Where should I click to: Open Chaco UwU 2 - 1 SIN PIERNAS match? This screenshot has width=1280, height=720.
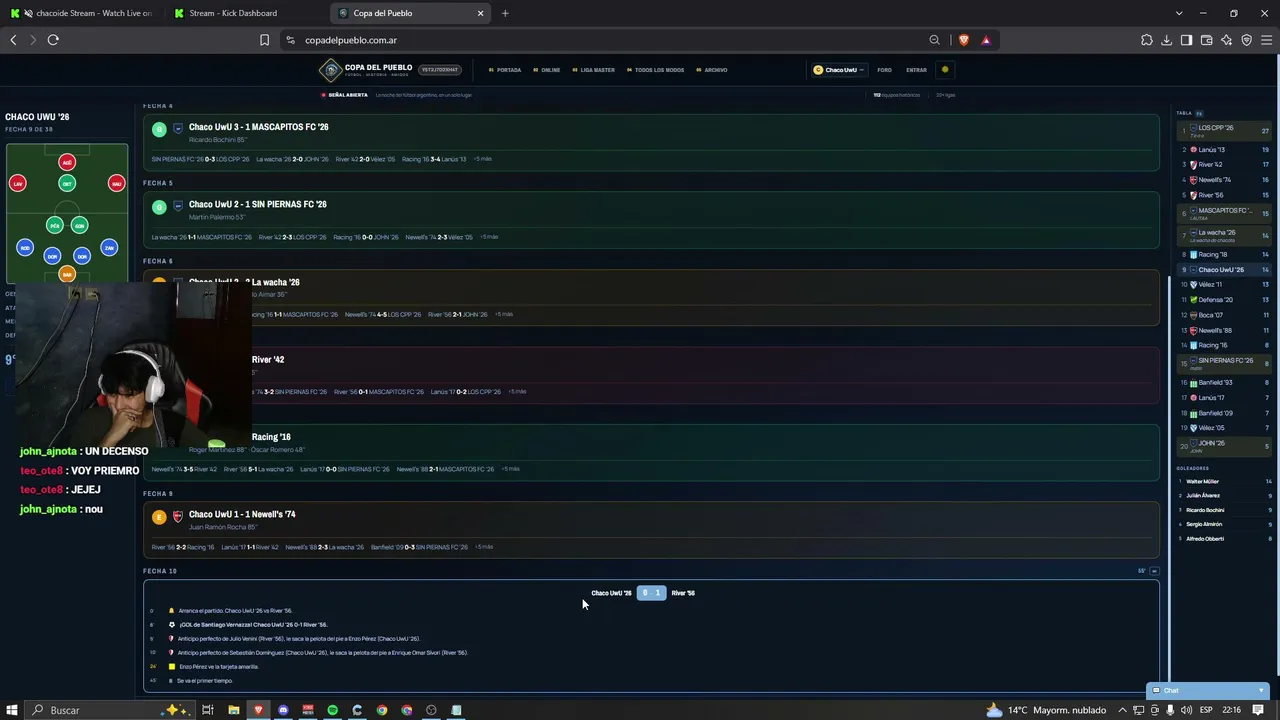(x=651, y=220)
